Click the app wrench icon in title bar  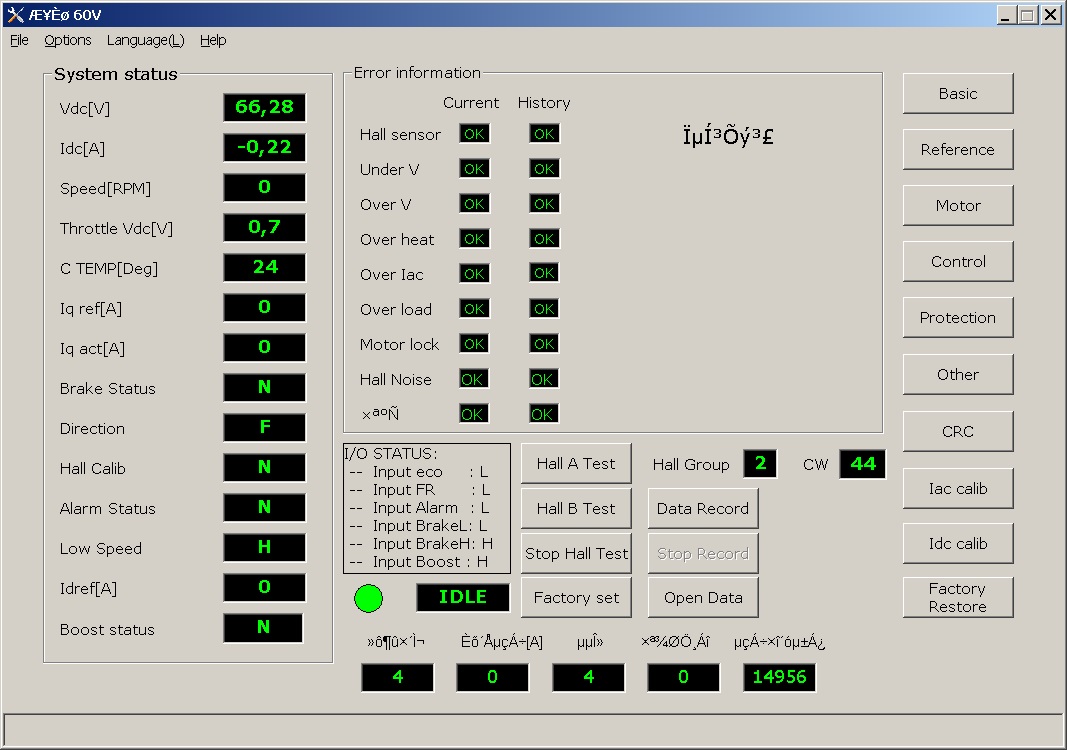click(x=14, y=15)
